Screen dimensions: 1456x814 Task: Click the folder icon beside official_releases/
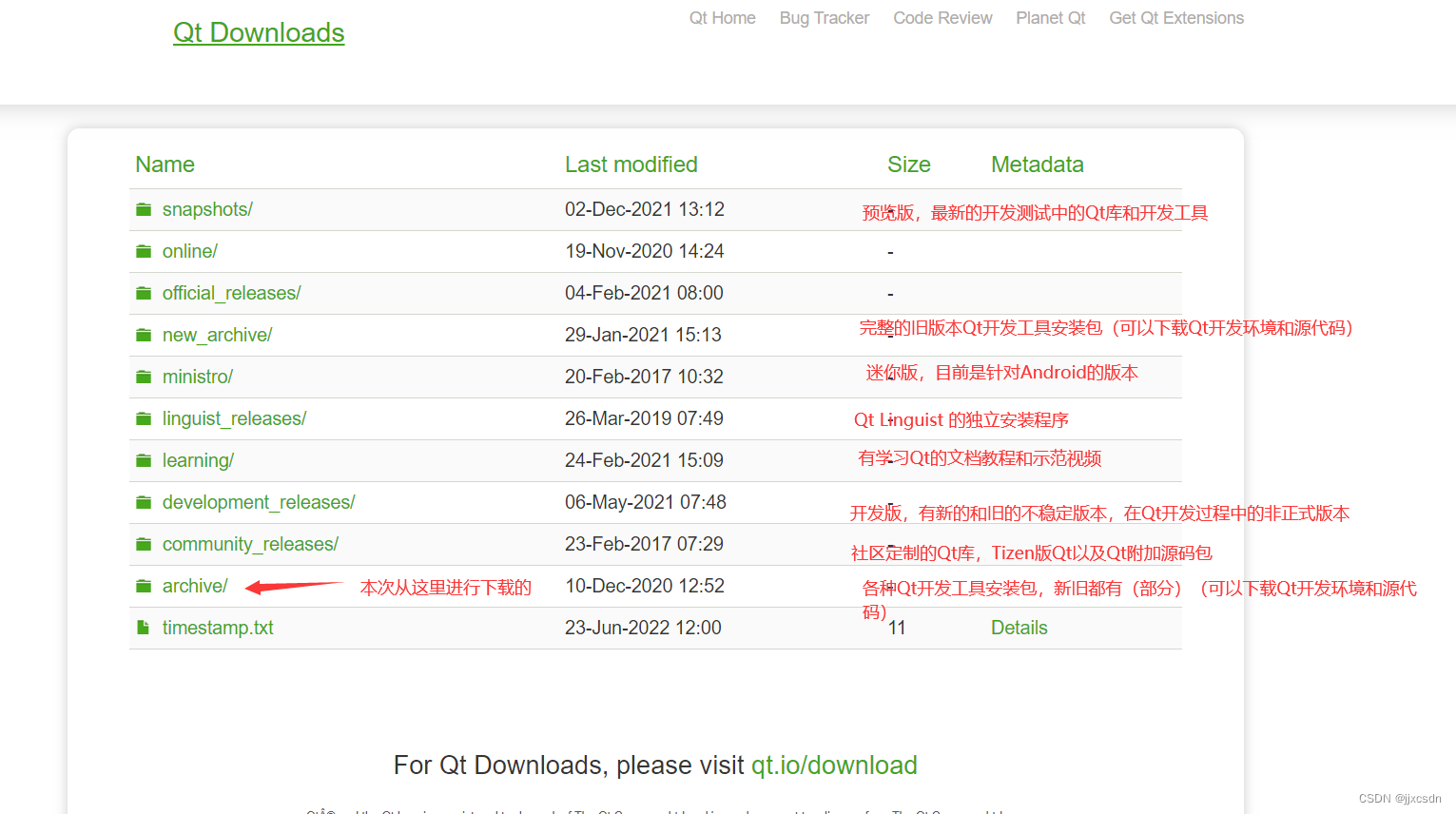coord(144,293)
